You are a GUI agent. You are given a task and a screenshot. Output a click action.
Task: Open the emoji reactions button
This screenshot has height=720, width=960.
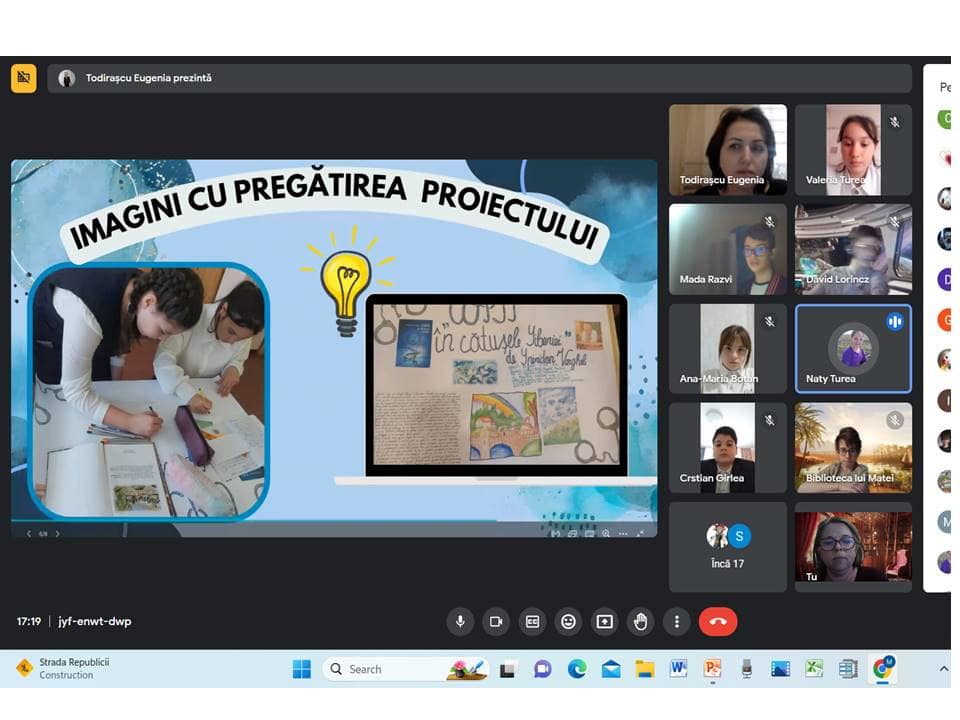(x=568, y=622)
